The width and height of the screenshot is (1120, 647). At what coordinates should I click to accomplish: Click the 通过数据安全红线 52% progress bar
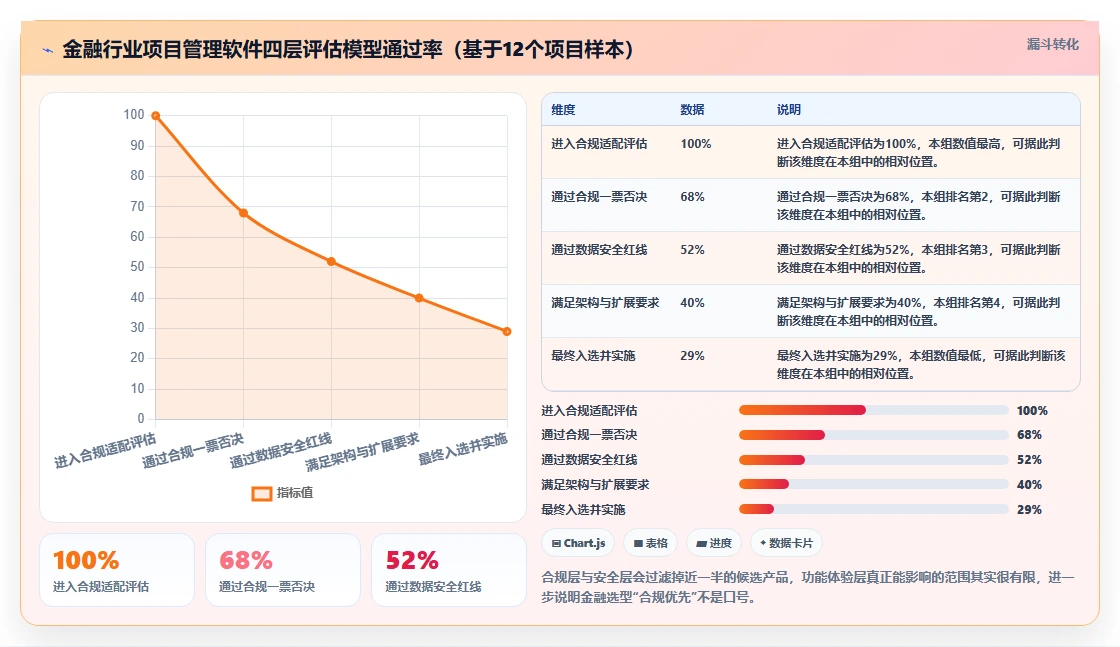point(874,460)
